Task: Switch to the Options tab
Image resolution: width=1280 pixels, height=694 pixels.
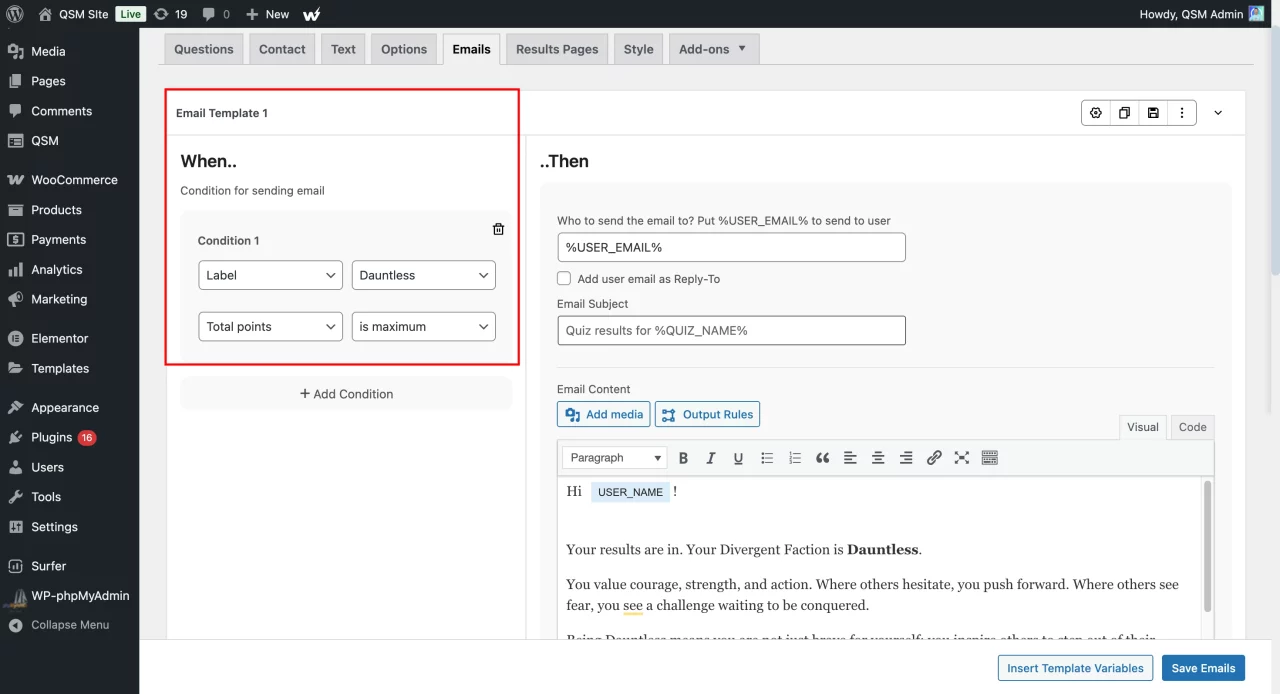Action: (404, 49)
